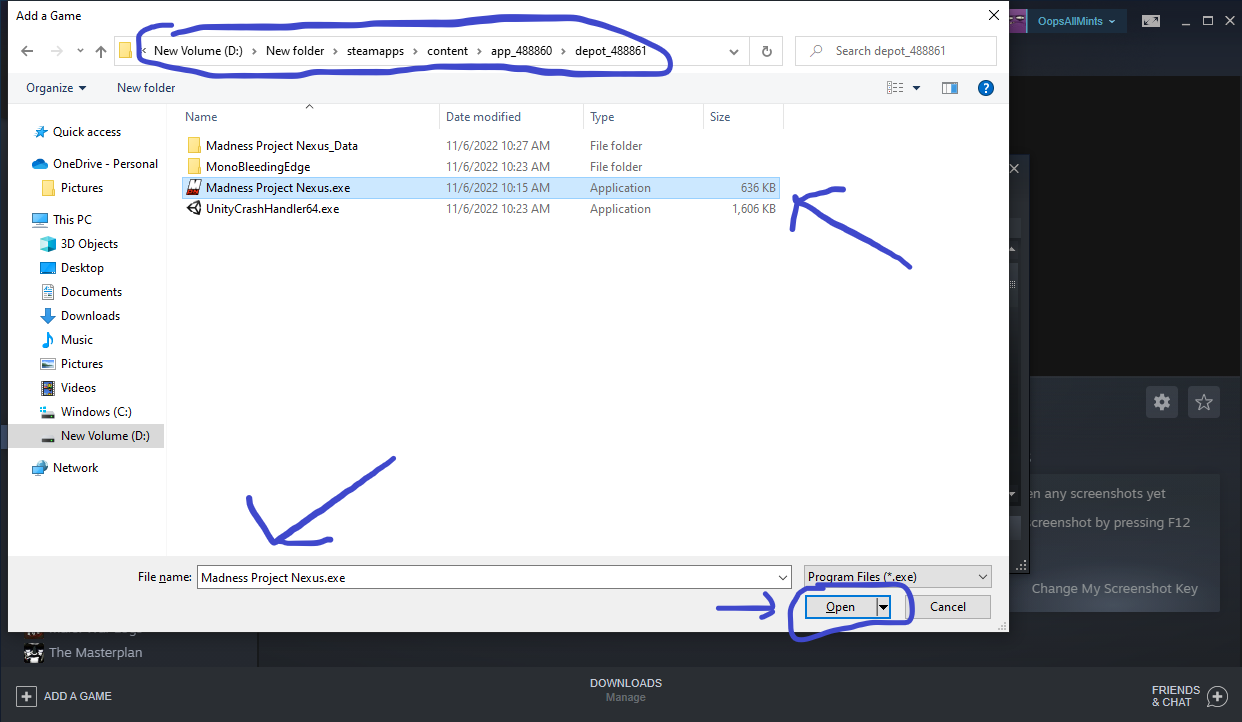Image resolution: width=1242 pixels, height=722 pixels.
Task: Go back to the previous folder
Action: [27, 51]
